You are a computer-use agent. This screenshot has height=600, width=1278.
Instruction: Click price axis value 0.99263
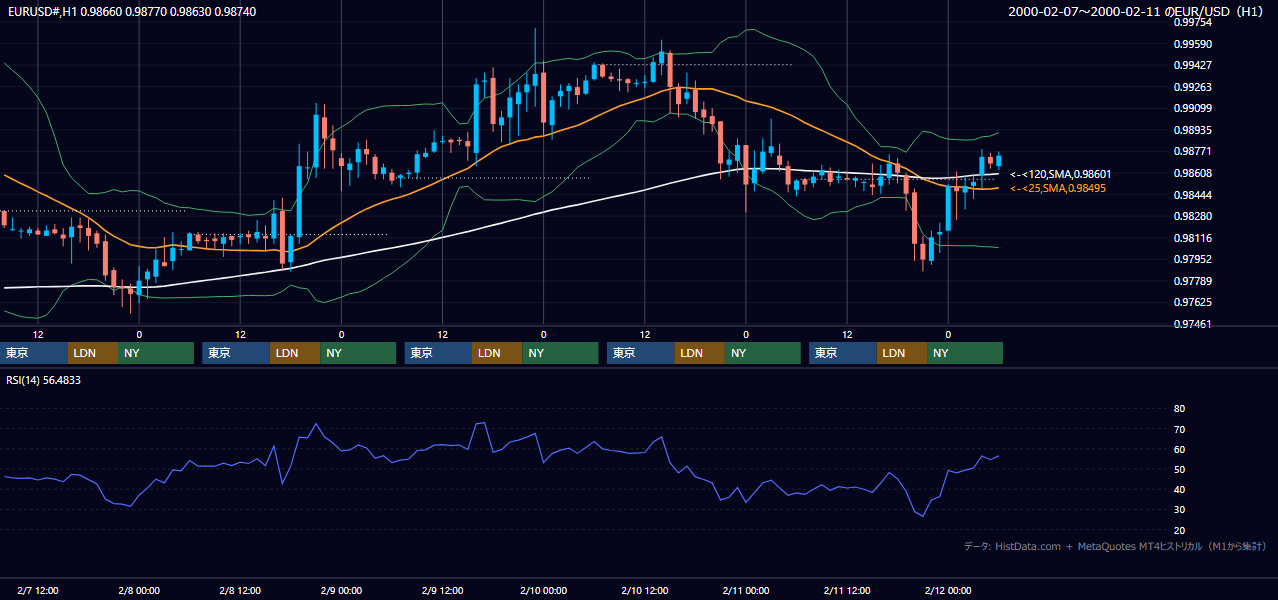[1192, 87]
